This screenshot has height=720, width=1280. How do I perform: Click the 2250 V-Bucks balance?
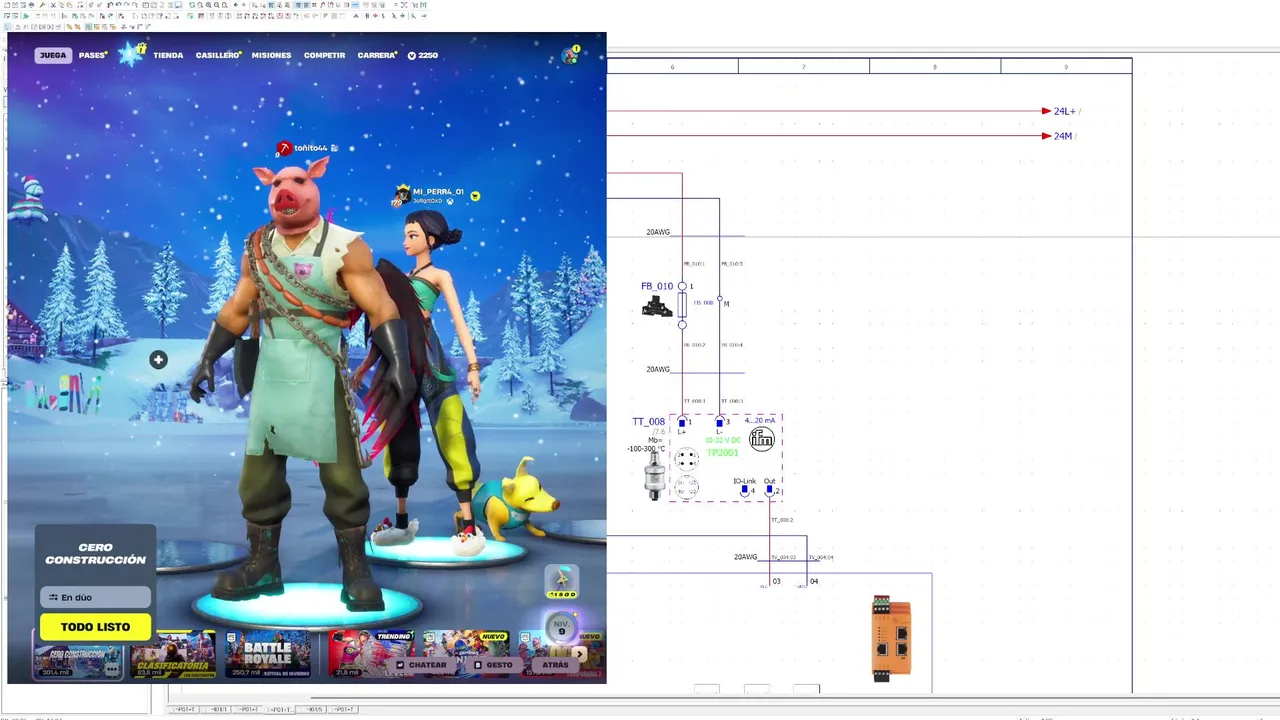click(x=423, y=55)
